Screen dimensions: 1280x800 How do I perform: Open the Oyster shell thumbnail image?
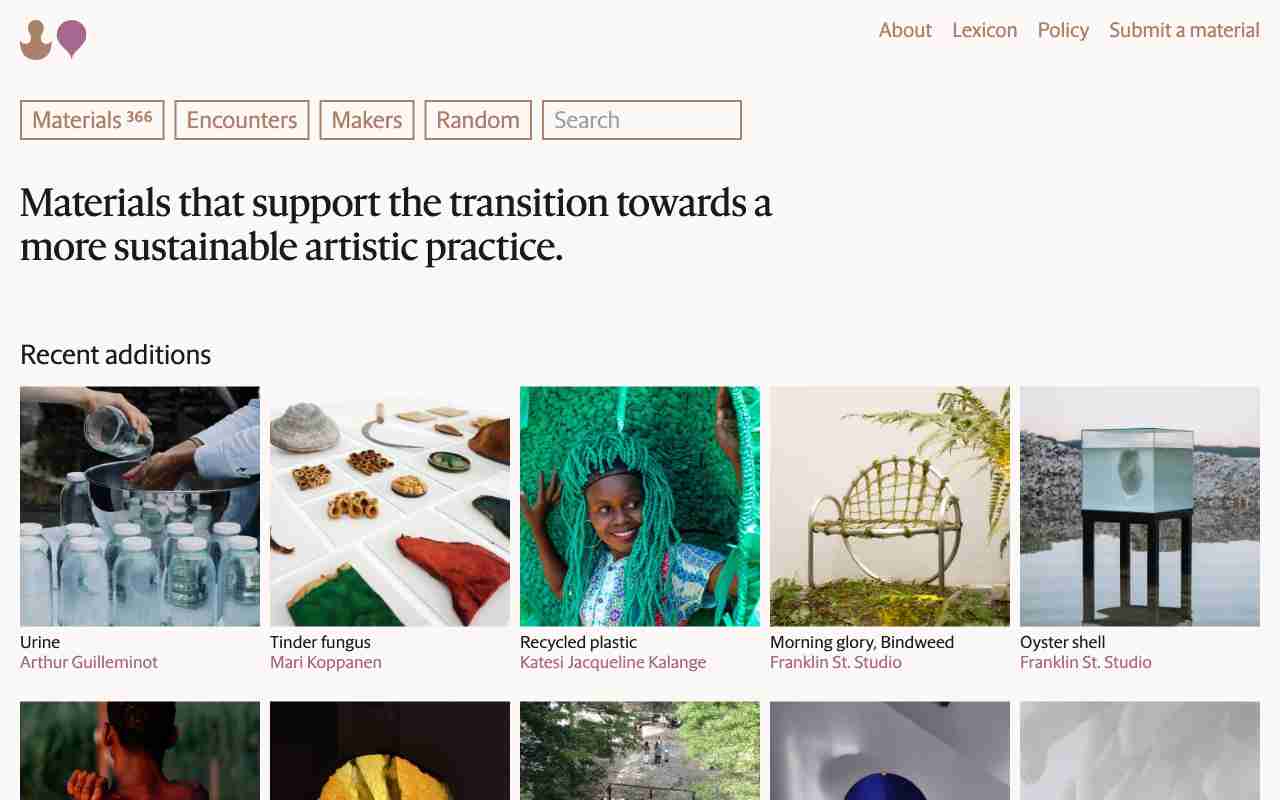[x=1140, y=506]
